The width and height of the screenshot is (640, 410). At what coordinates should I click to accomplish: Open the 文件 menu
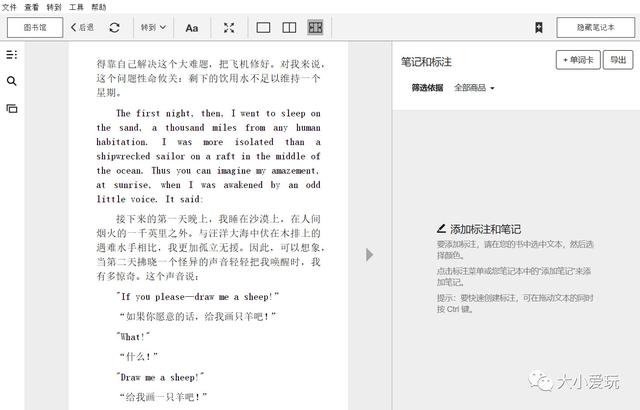pos(9,7)
